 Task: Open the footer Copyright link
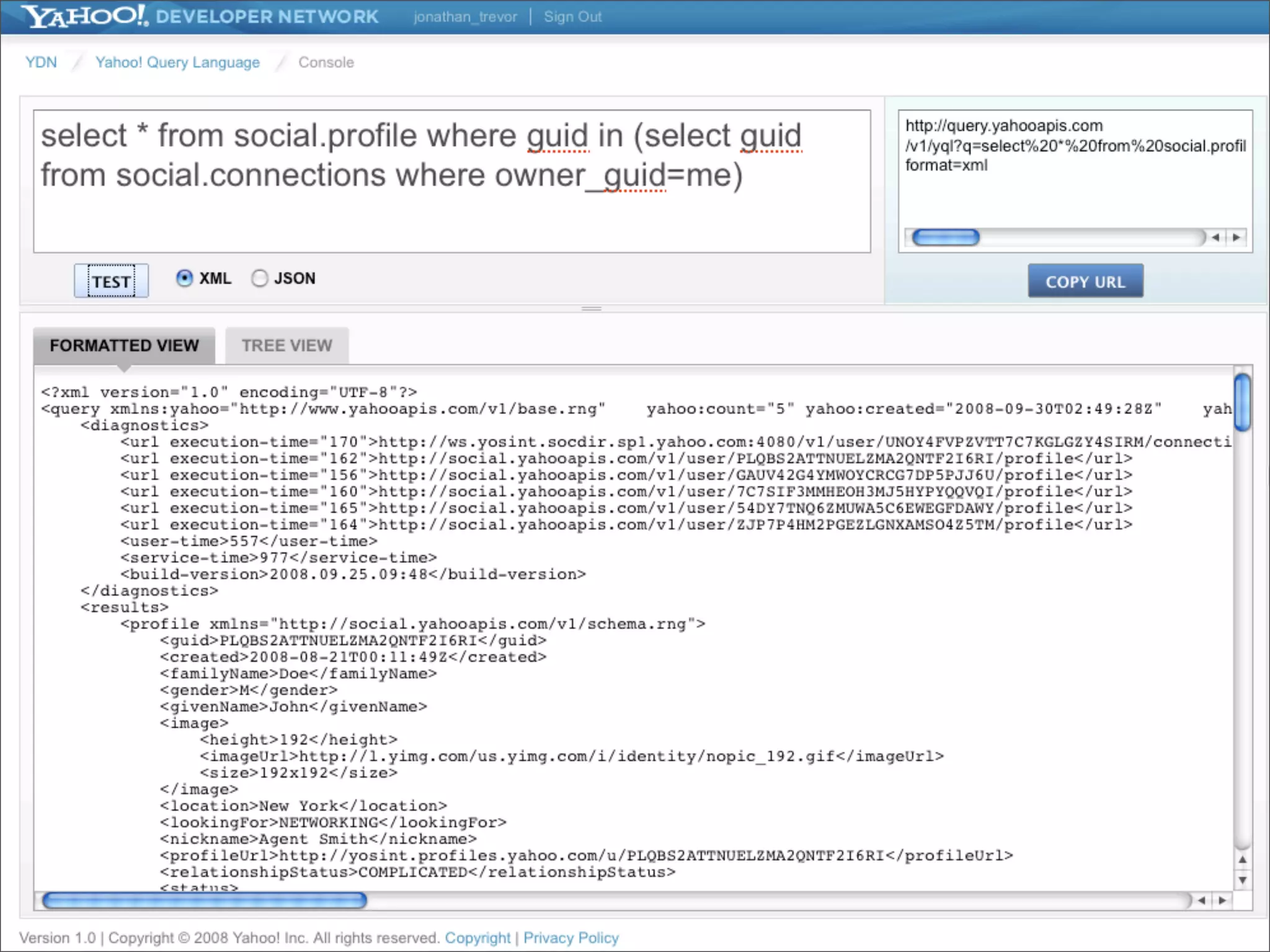click(477, 938)
